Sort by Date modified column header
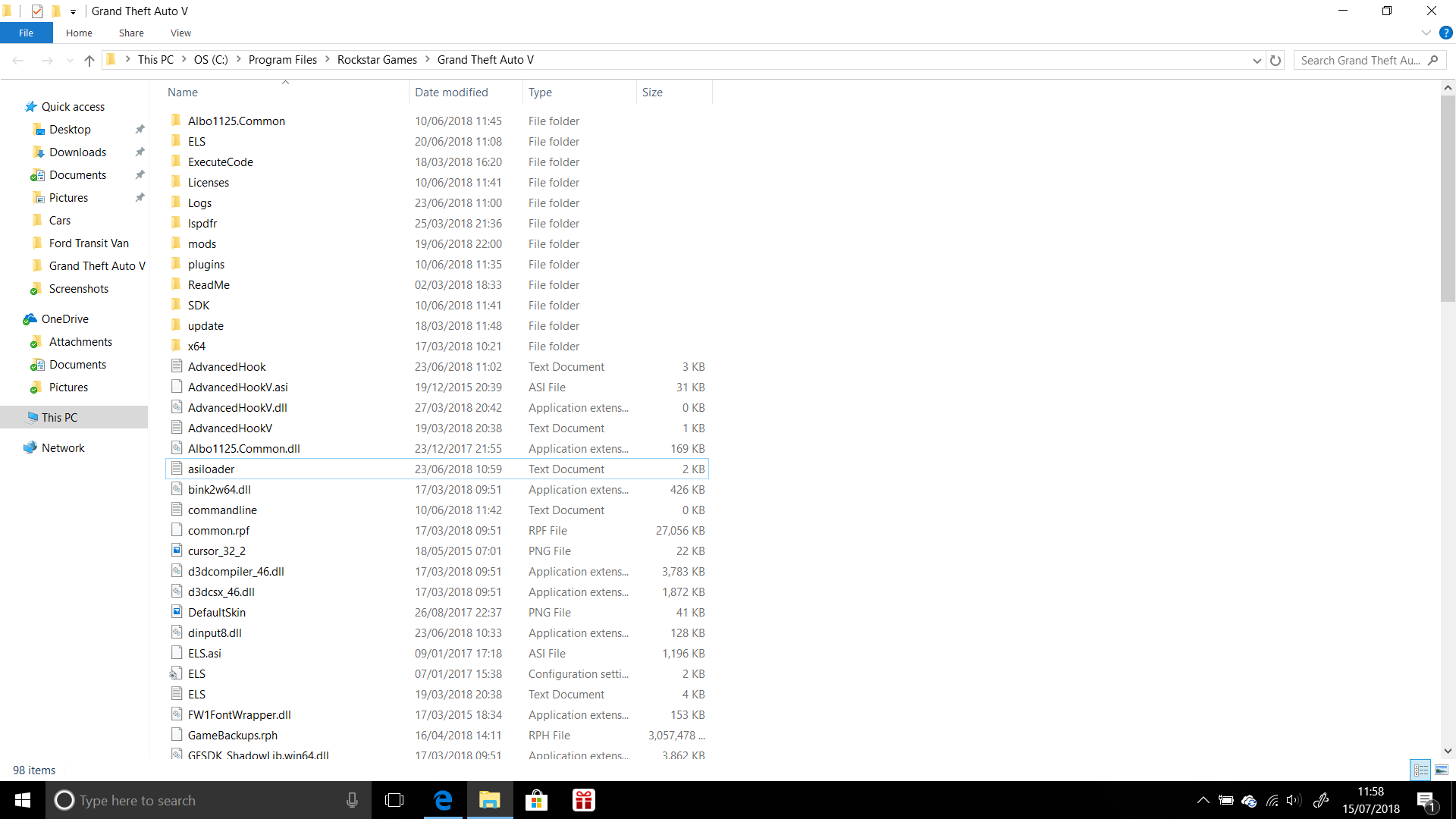1456x819 pixels. coord(451,92)
